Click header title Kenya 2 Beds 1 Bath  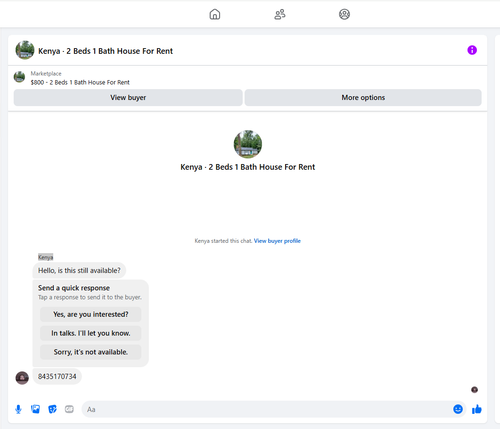(x=105, y=51)
